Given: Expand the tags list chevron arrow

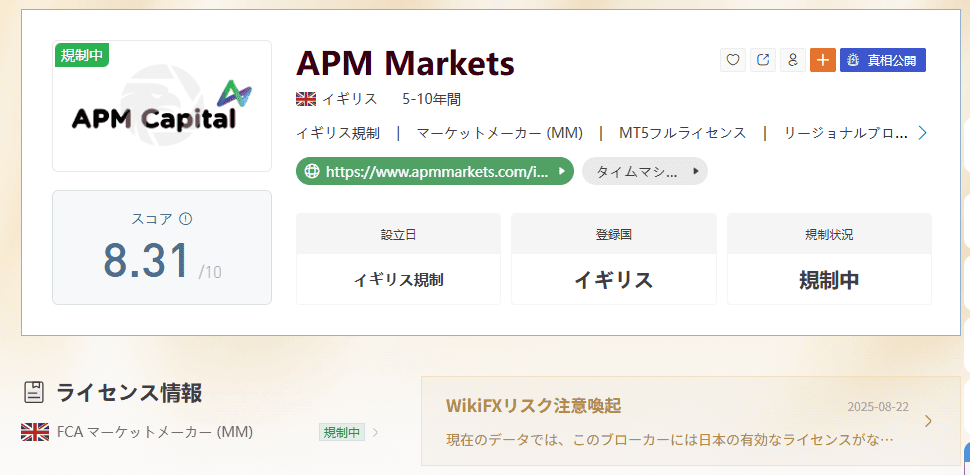Looking at the screenshot, I should (922, 133).
